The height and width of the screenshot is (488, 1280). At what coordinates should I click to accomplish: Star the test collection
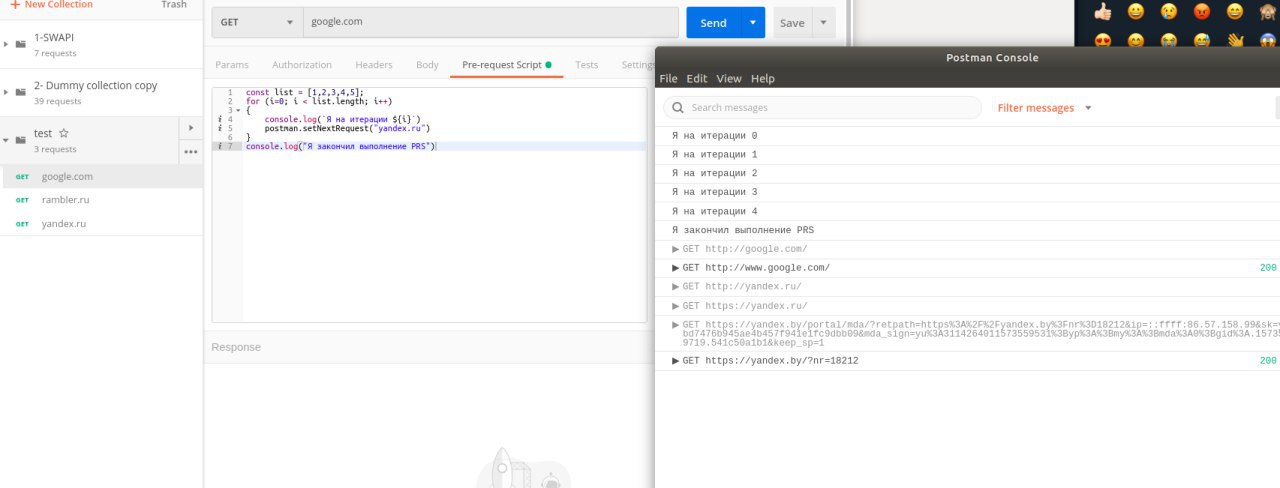(x=64, y=133)
